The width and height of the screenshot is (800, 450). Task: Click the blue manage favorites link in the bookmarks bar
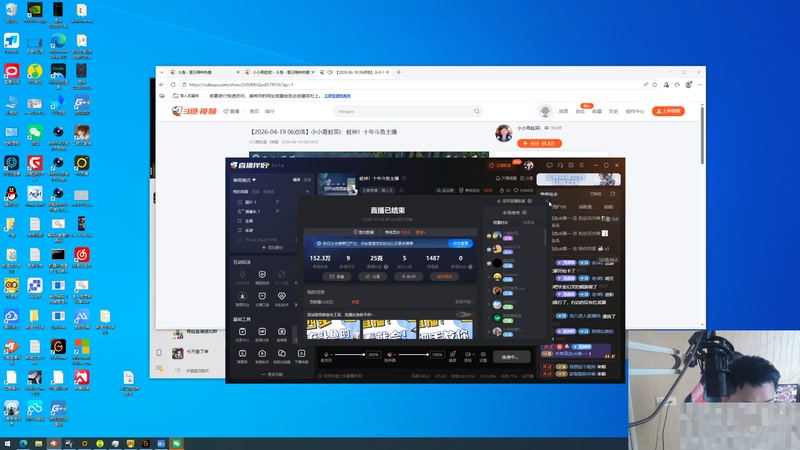(337, 96)
